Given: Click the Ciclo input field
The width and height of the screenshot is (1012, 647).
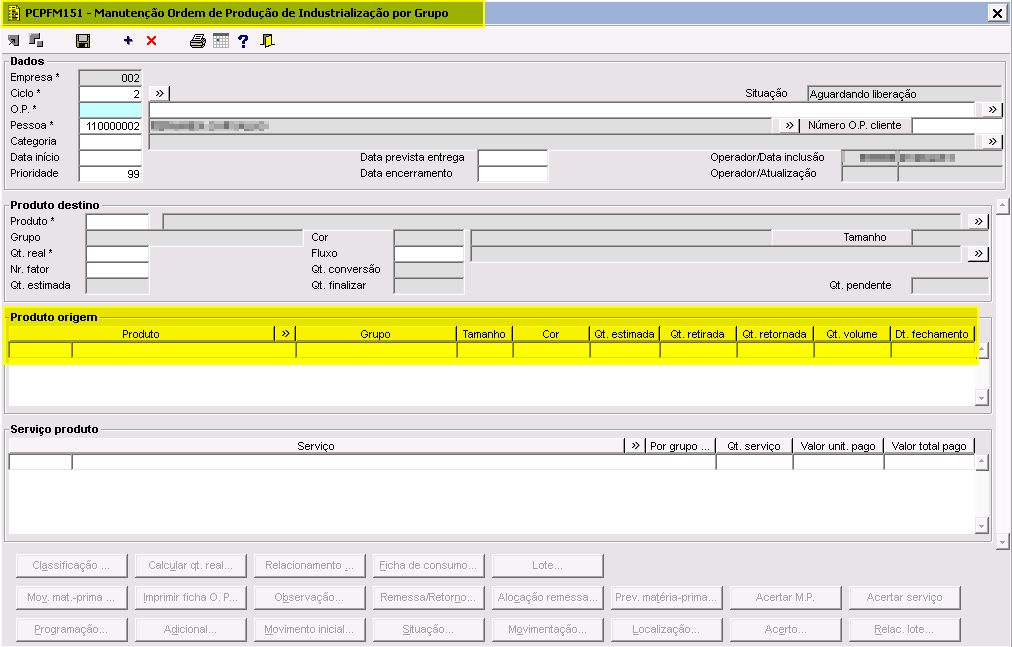Looking at the screenshot, I should click(x=110, y=94).
